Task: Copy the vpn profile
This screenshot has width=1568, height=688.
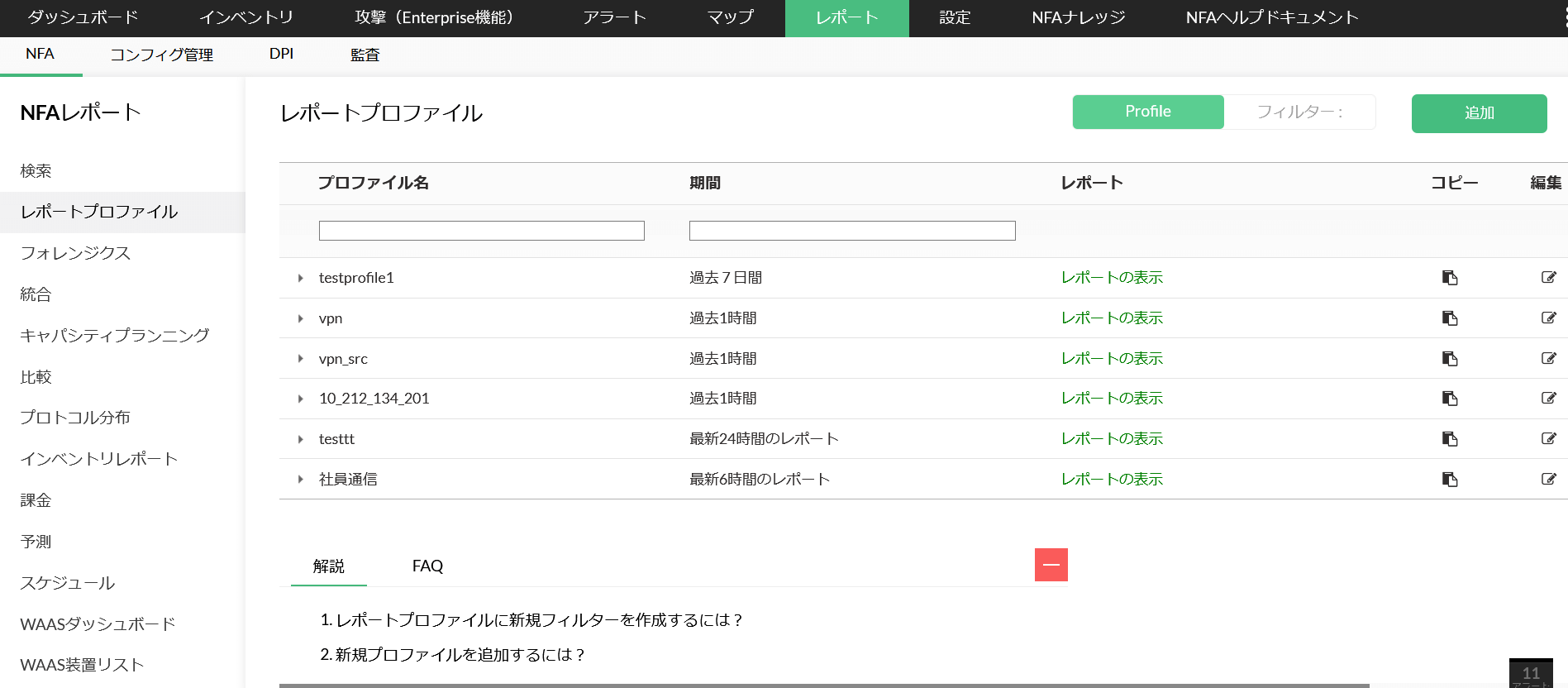Action: coord(1449,318)
